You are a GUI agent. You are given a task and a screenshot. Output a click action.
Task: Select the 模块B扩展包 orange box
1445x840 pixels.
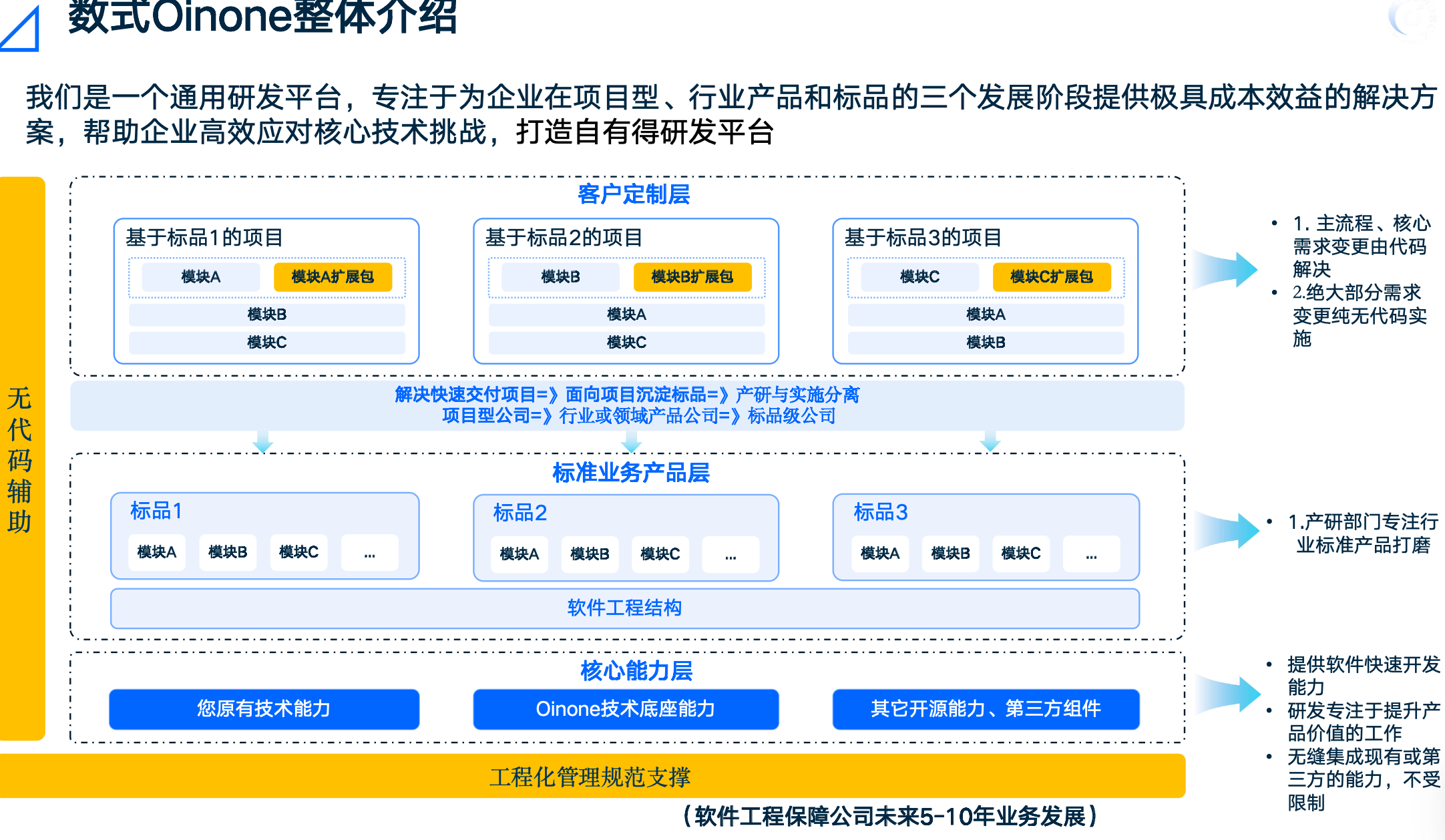[x=692, y=276]
